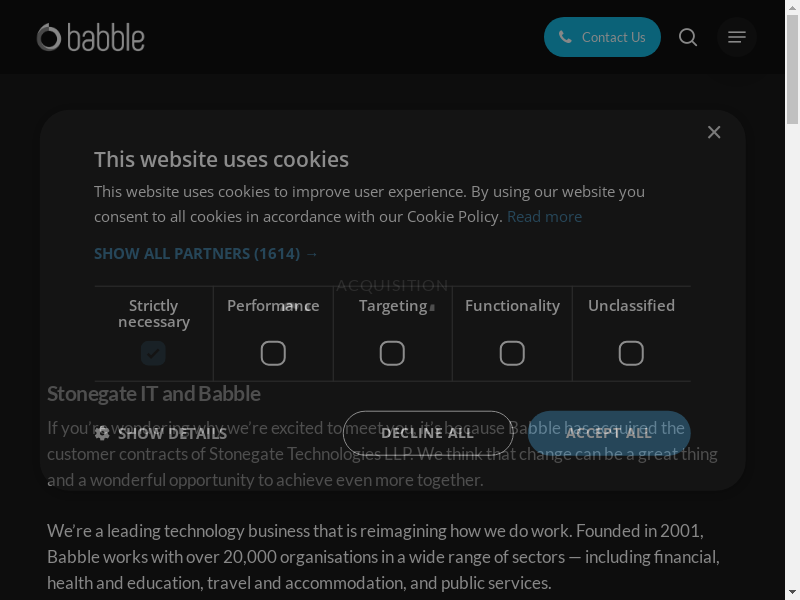Click the page vertical scrollbar
This screenshot has width=800, height=600.
click(x=792, y=300)
